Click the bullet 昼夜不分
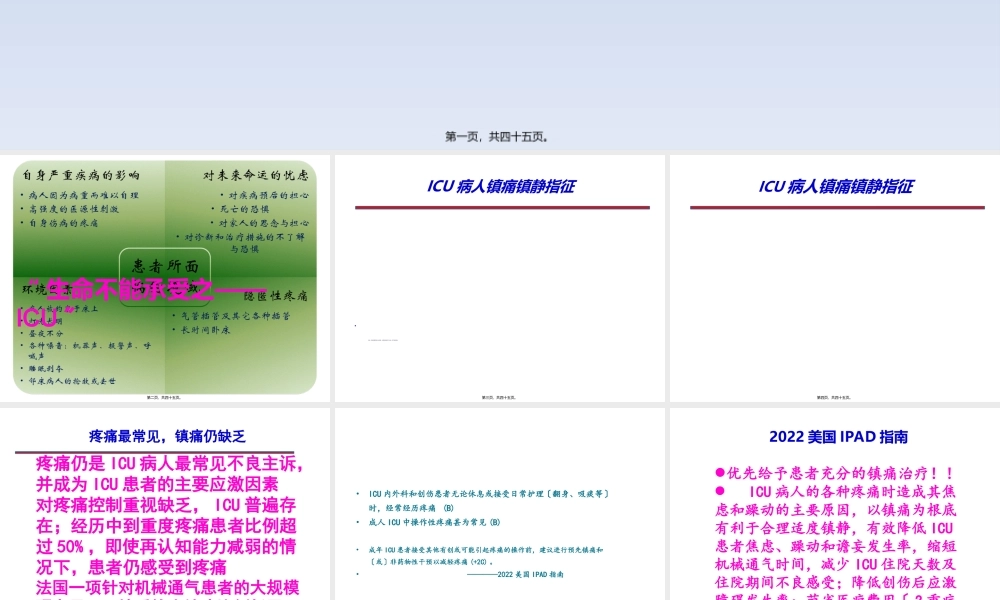1000x600 pixels. coord(46,333)
